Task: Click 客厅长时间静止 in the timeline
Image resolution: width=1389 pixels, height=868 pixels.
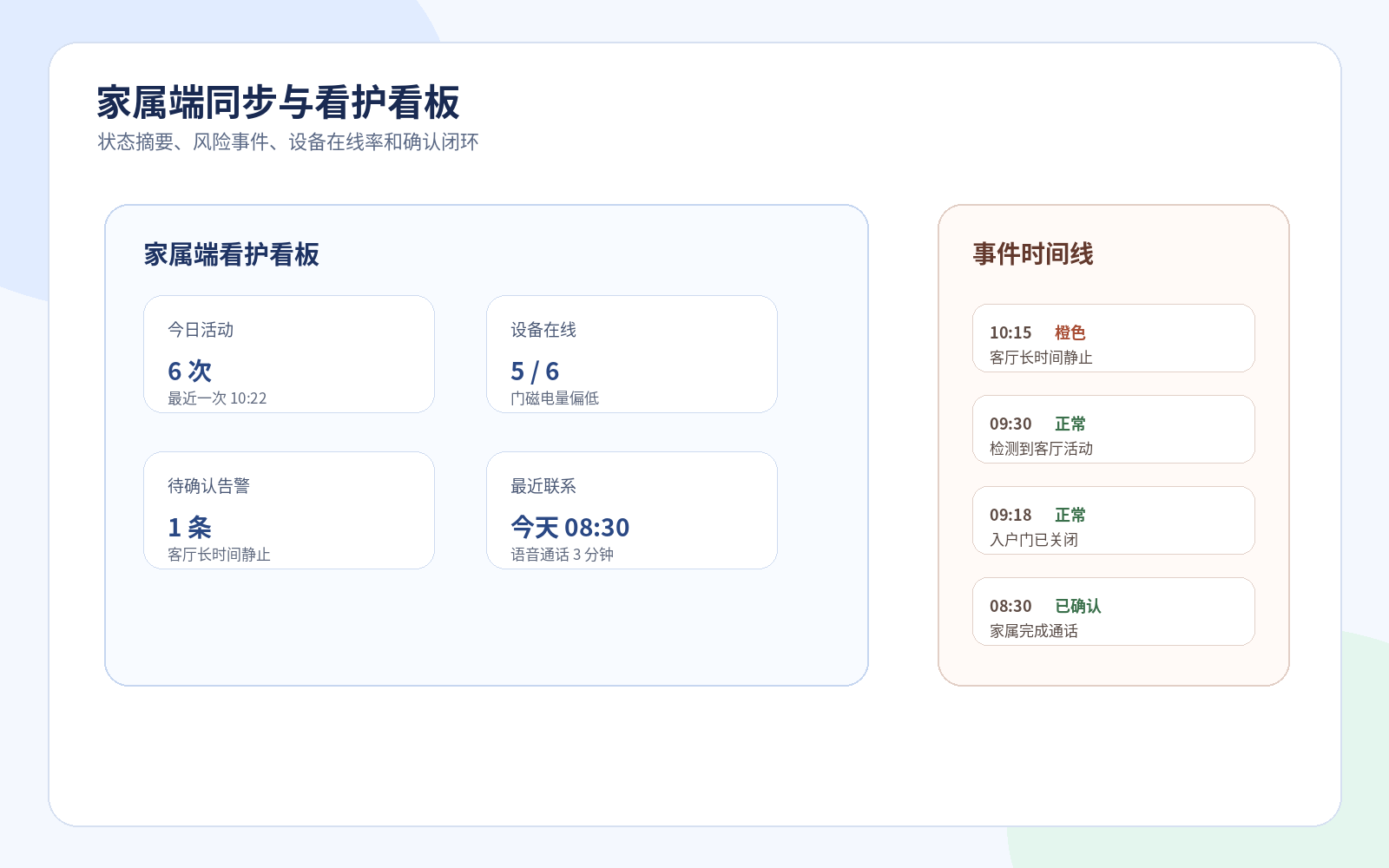Action: point(1041,357)
